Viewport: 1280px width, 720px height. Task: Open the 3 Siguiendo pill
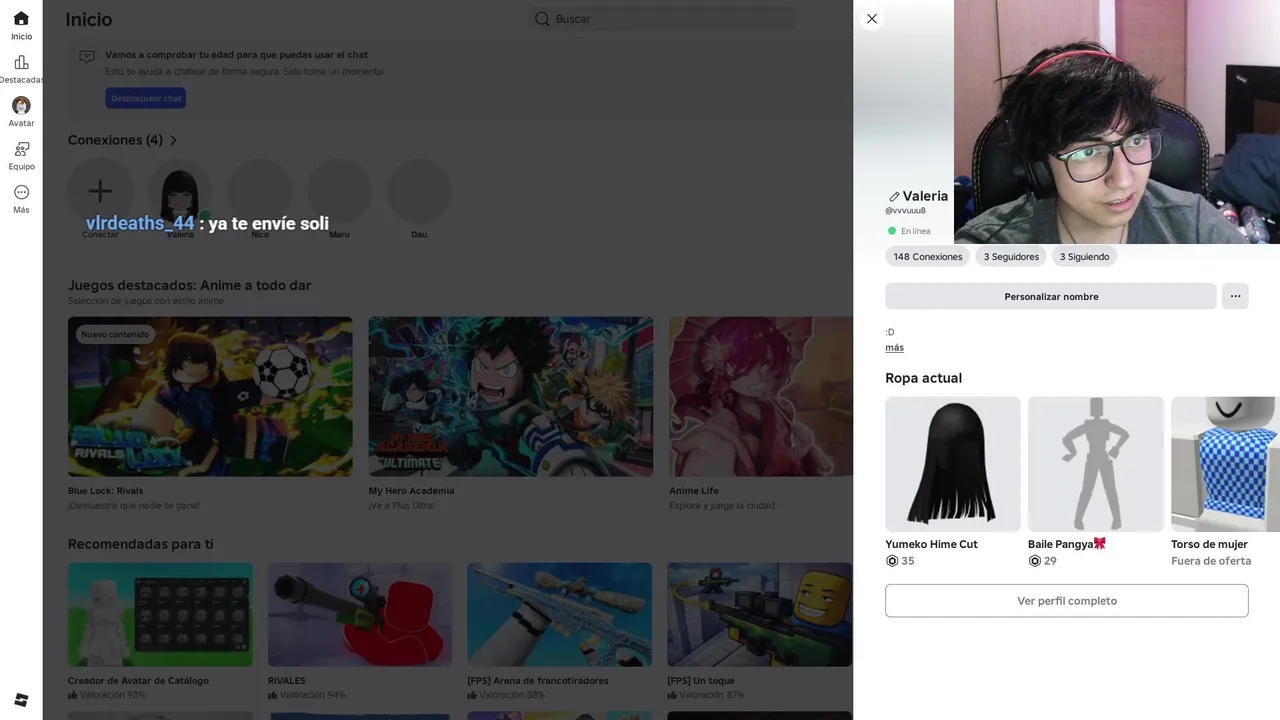[1085, 257]
